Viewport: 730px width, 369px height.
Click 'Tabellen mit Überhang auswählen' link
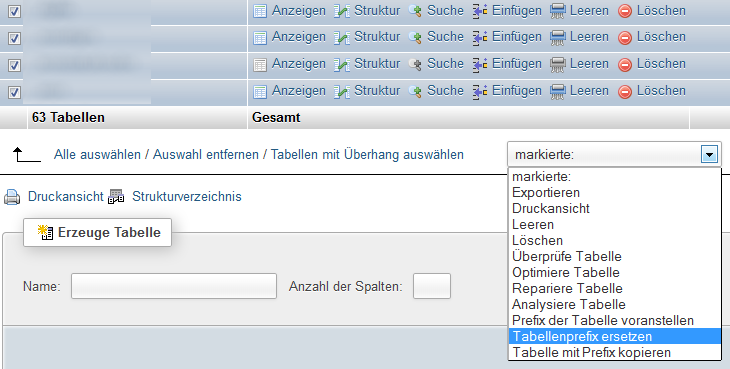(x=367, y=154)
